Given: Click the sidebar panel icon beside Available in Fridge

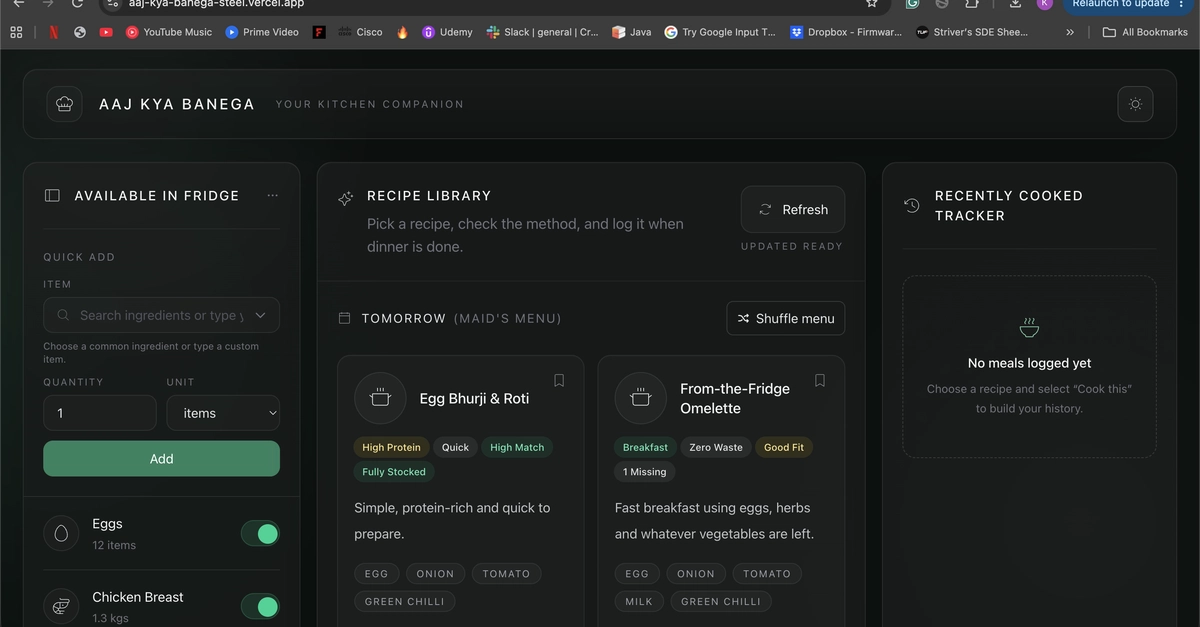Looking at the screenshot, I should [52, 196].
